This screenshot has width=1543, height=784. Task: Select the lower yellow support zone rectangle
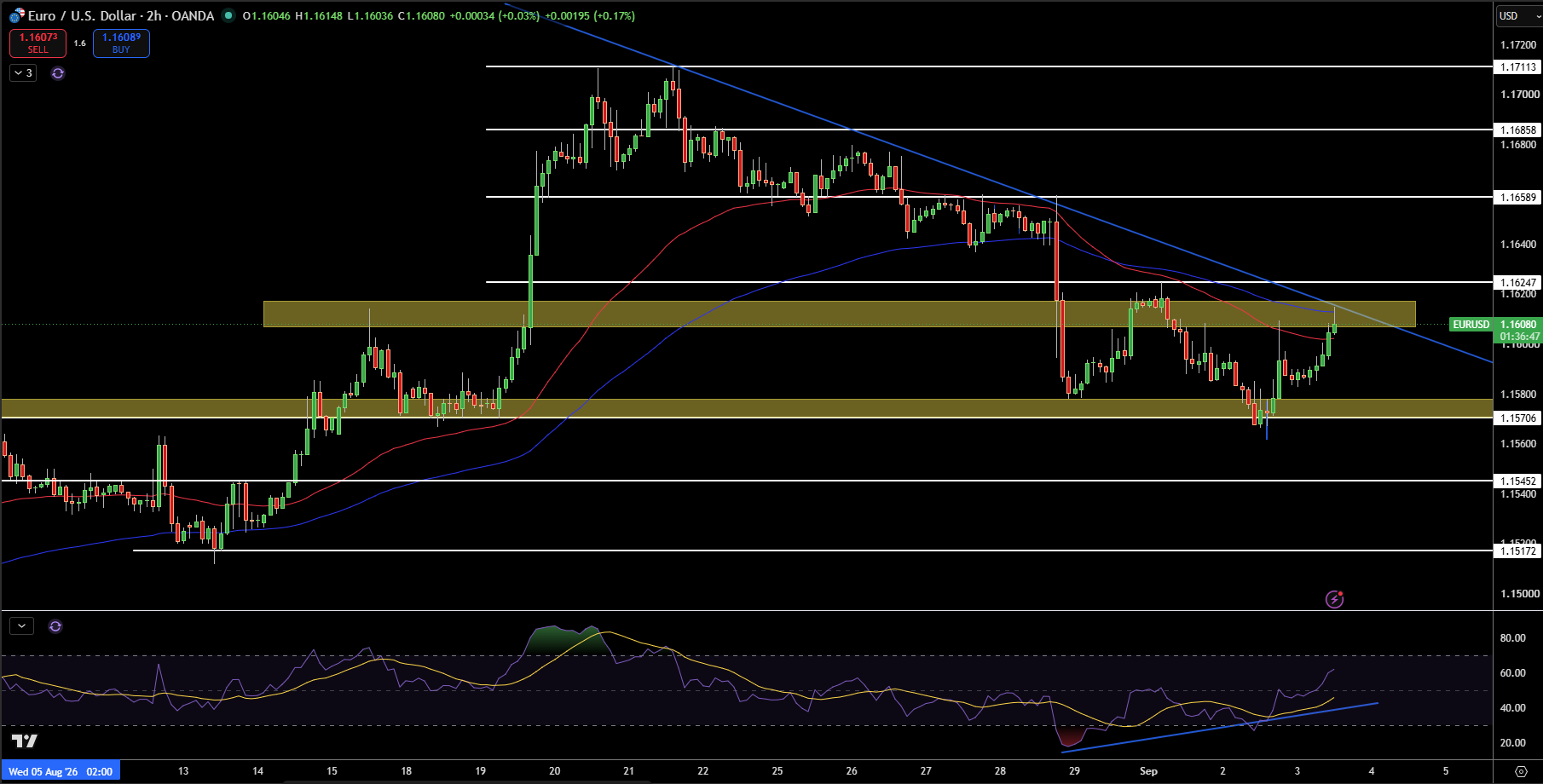click(x=747, y=408)
